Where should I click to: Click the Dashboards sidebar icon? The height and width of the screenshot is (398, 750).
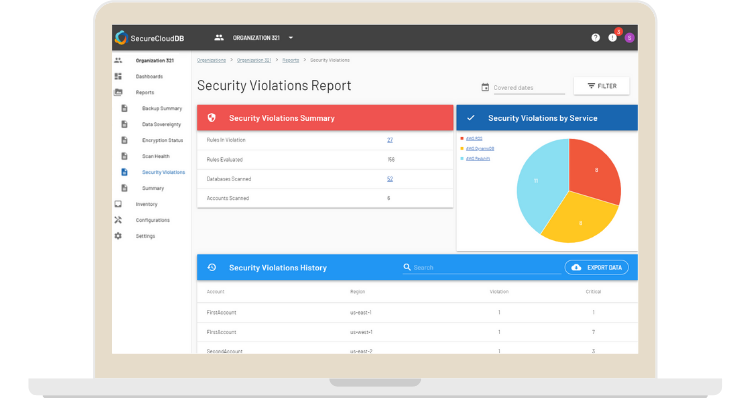[118, 76]
